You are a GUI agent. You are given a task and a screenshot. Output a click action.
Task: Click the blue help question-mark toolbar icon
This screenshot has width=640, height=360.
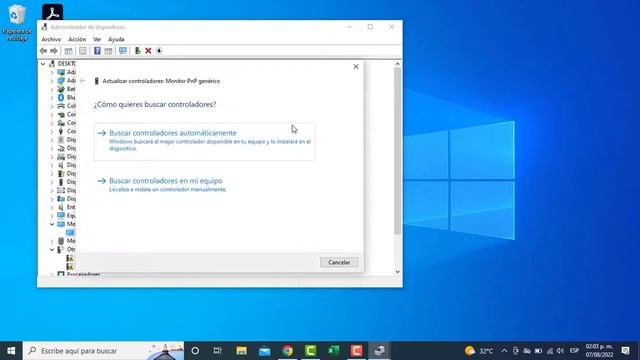click(x=97, y=51)
